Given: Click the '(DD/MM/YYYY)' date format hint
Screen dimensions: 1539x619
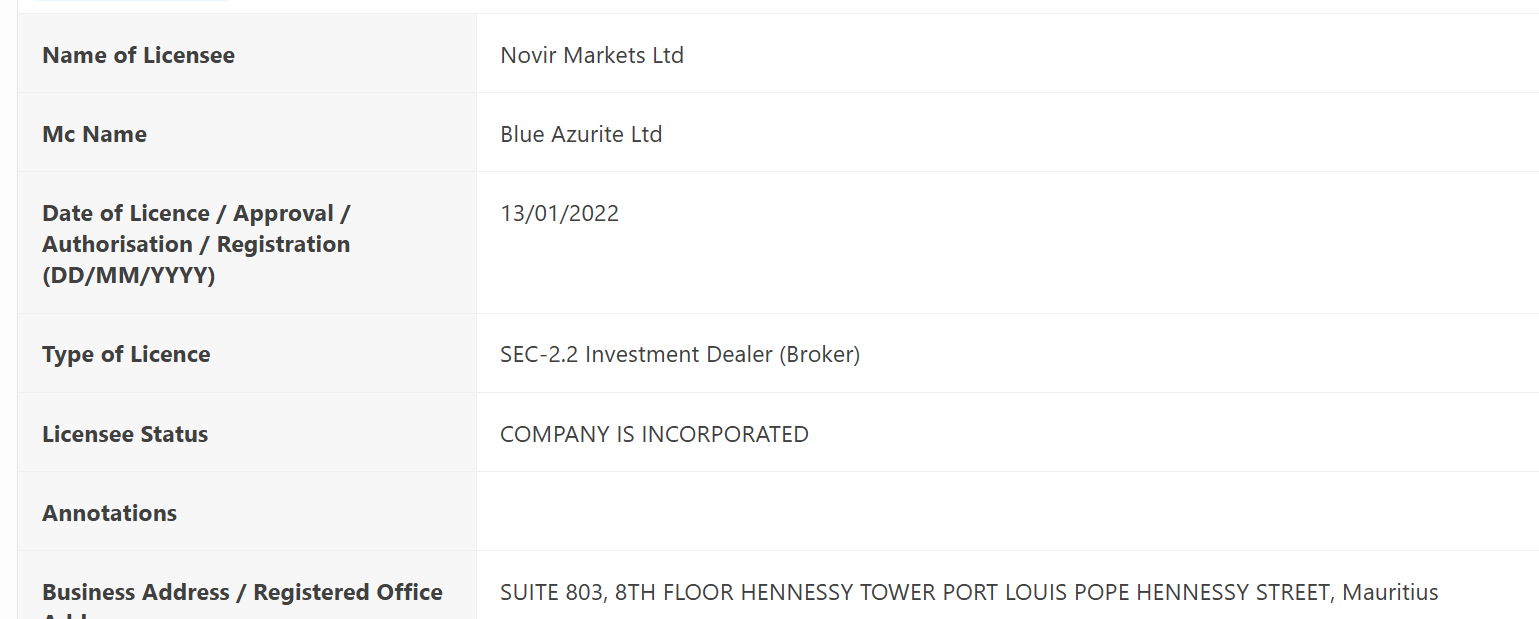Looking at the screenshot, I should pos(129,275).
